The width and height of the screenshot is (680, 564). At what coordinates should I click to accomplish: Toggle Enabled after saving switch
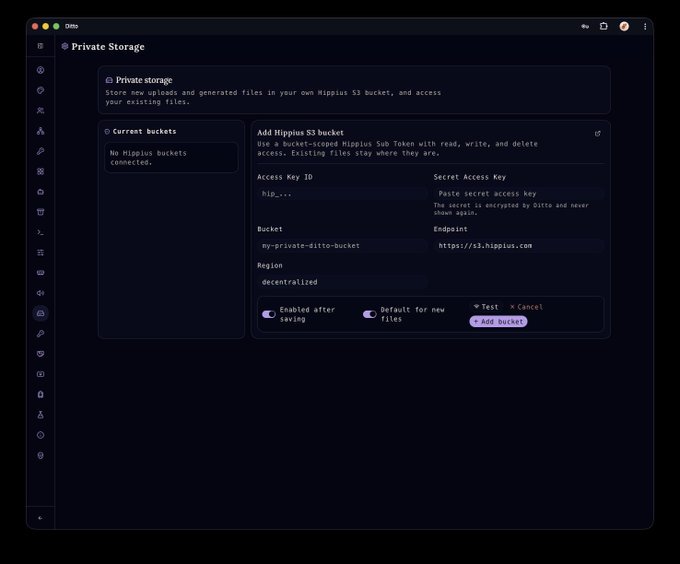coord(268,314)
